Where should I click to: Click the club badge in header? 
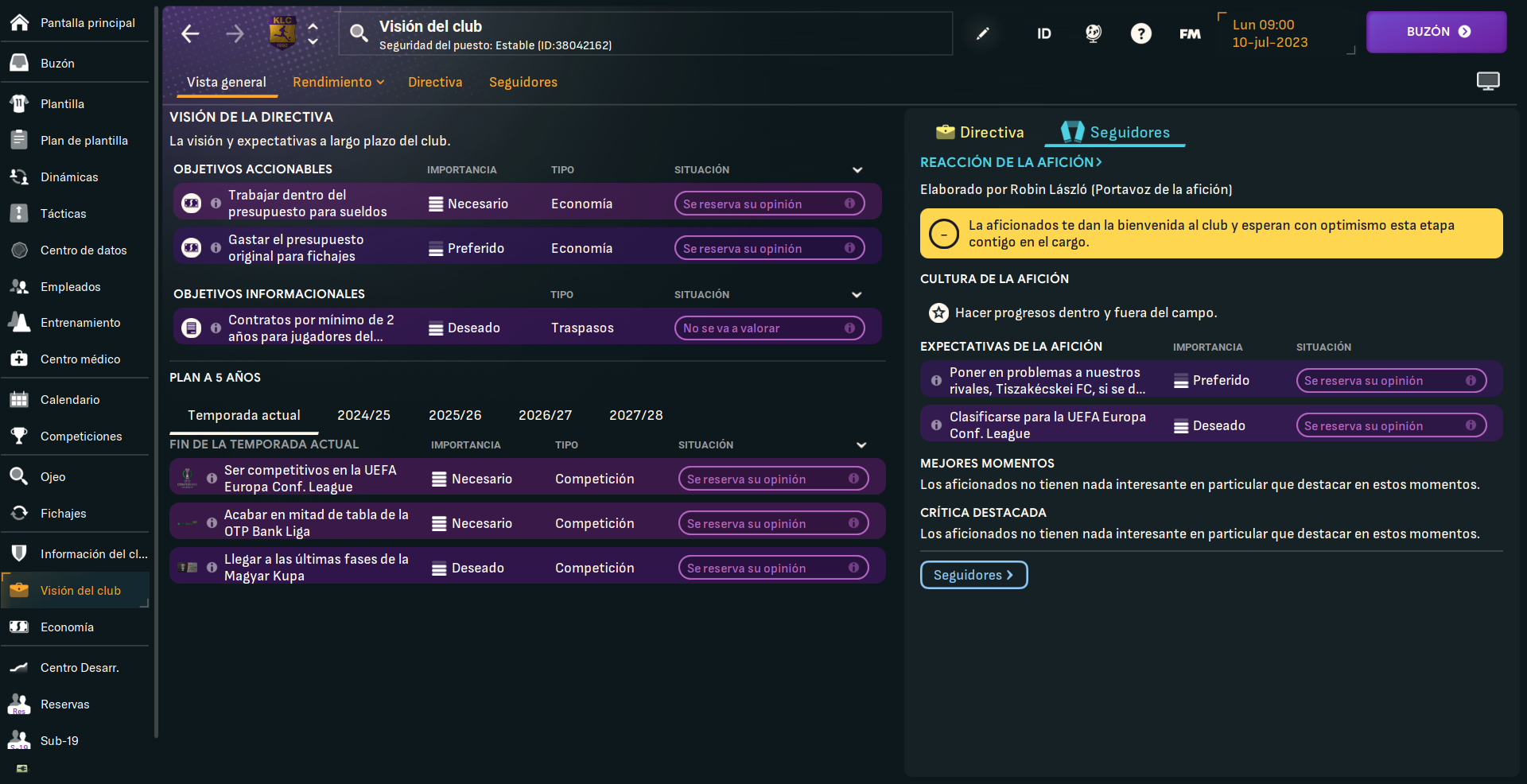pyautogui.click(x=282, y=33)
